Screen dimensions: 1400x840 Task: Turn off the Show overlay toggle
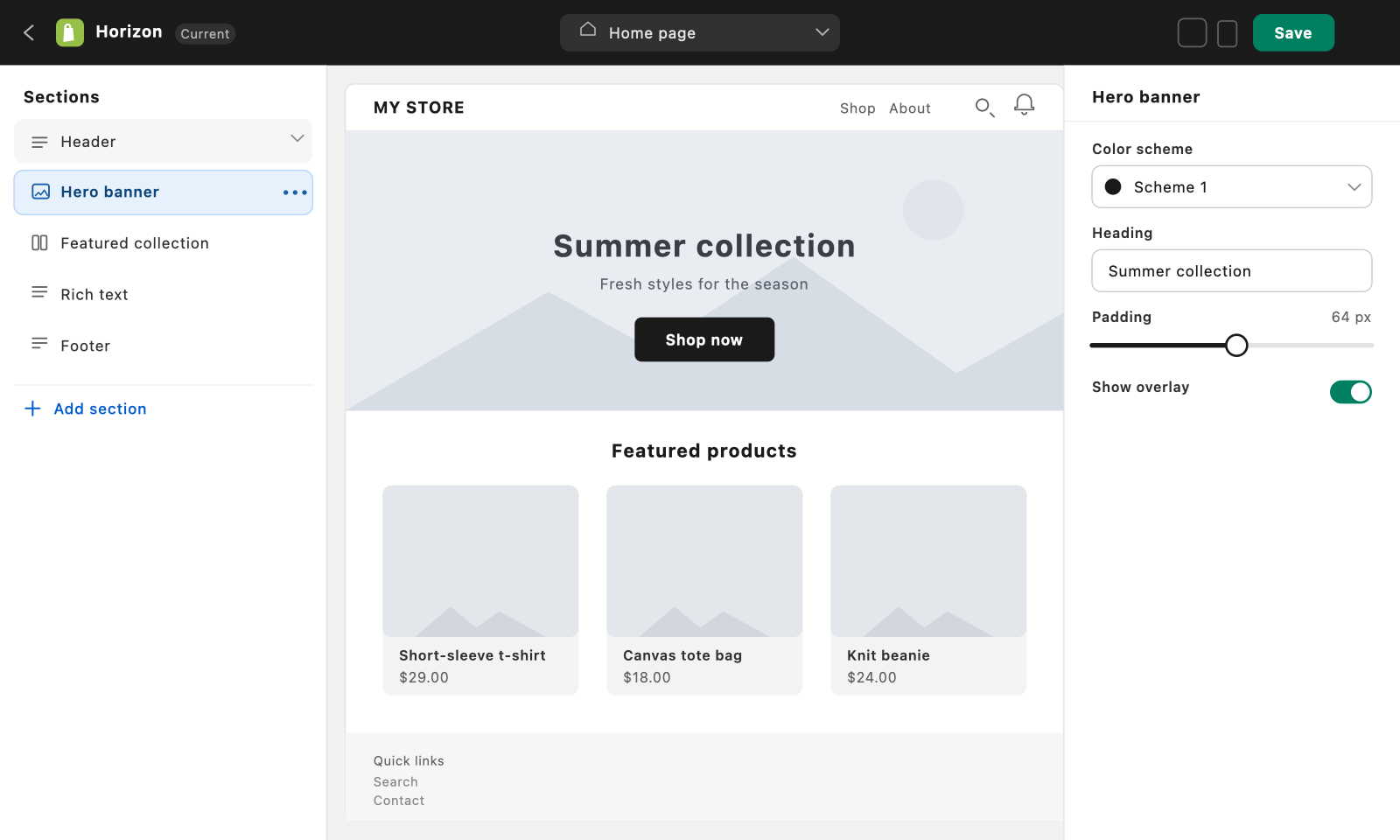click(1350, 392)
